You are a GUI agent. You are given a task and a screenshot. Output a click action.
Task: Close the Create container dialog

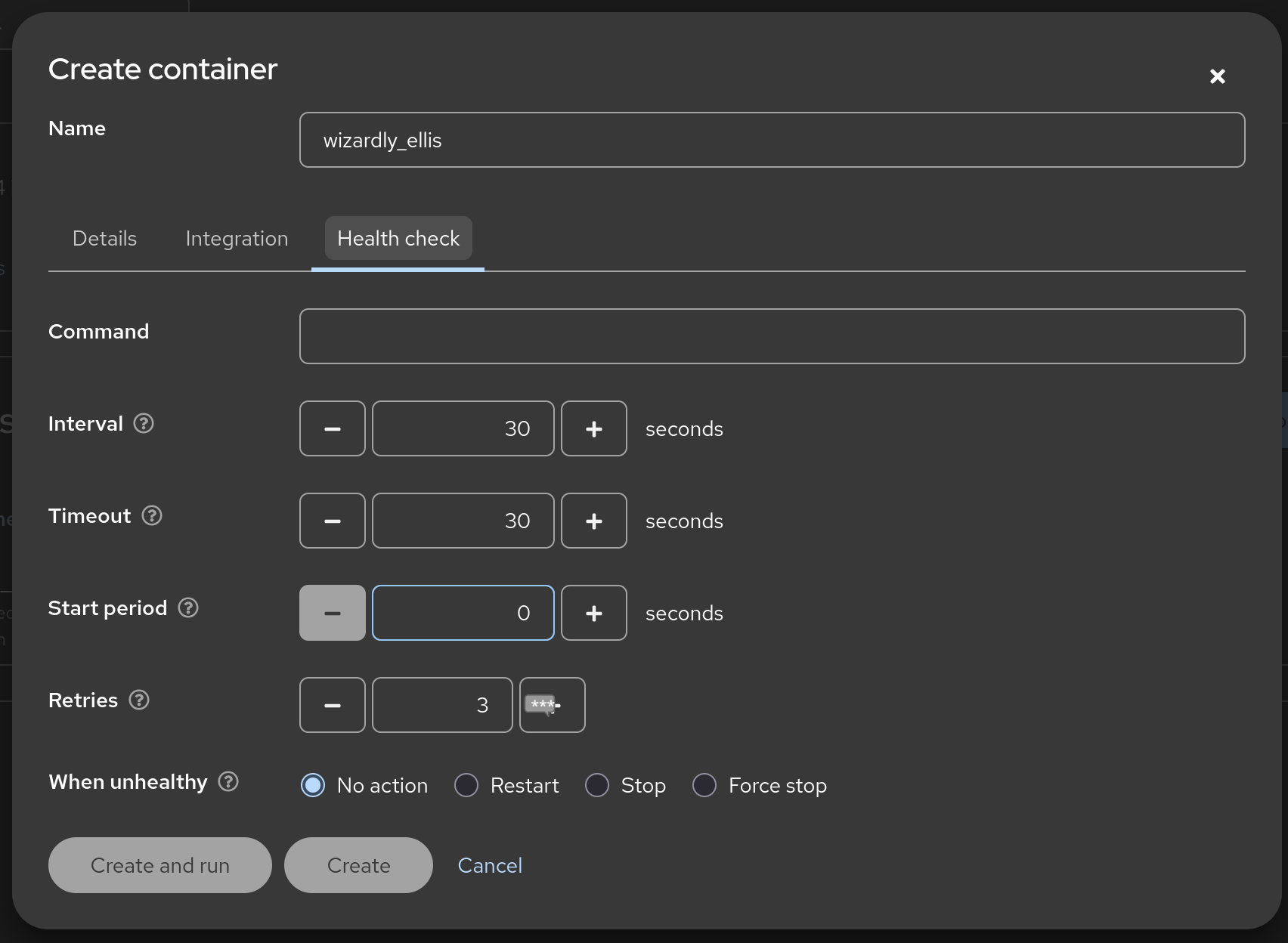pos(1217,76)
